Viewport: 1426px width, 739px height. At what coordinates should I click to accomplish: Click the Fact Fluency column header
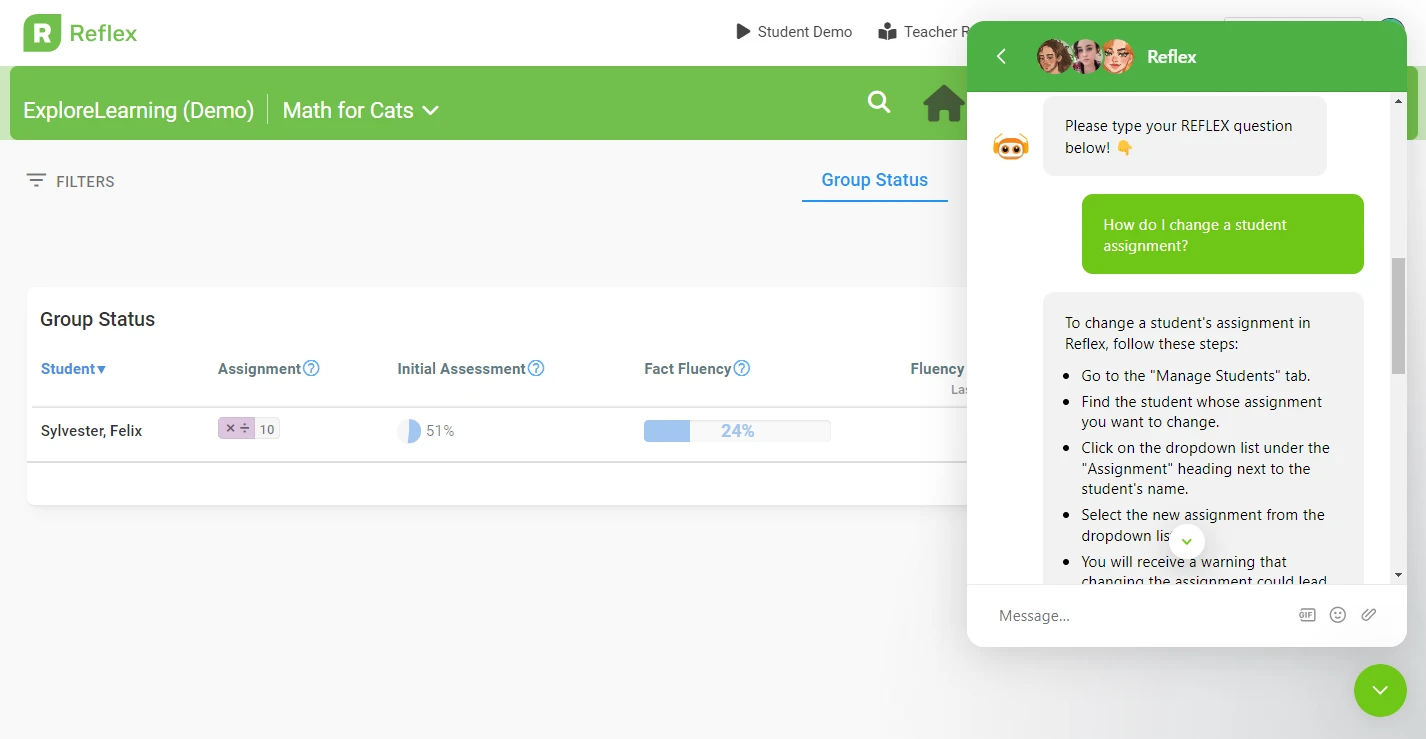point(688,369)
